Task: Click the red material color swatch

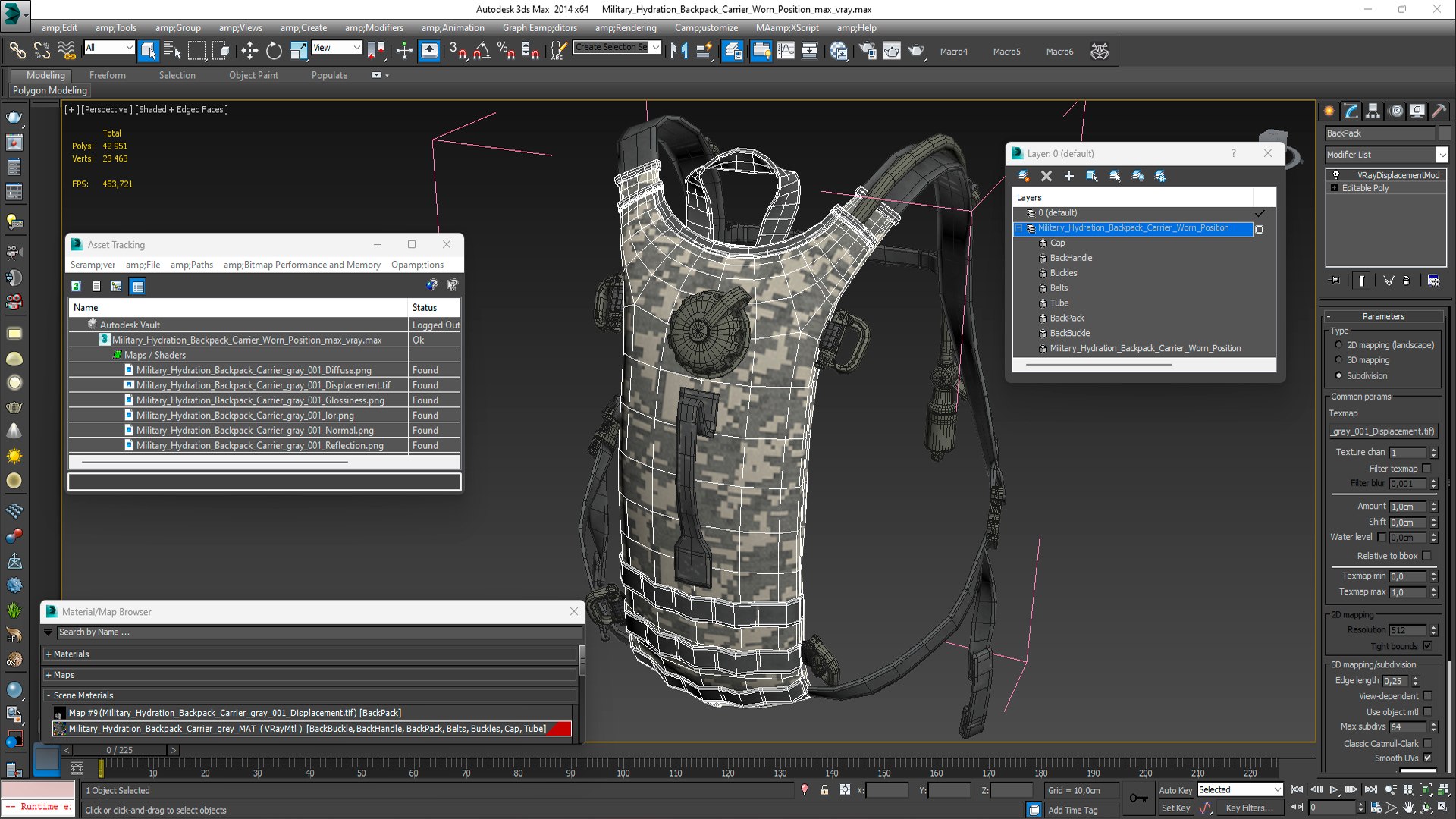Action: pyautogui.click(x=560, y=729)
